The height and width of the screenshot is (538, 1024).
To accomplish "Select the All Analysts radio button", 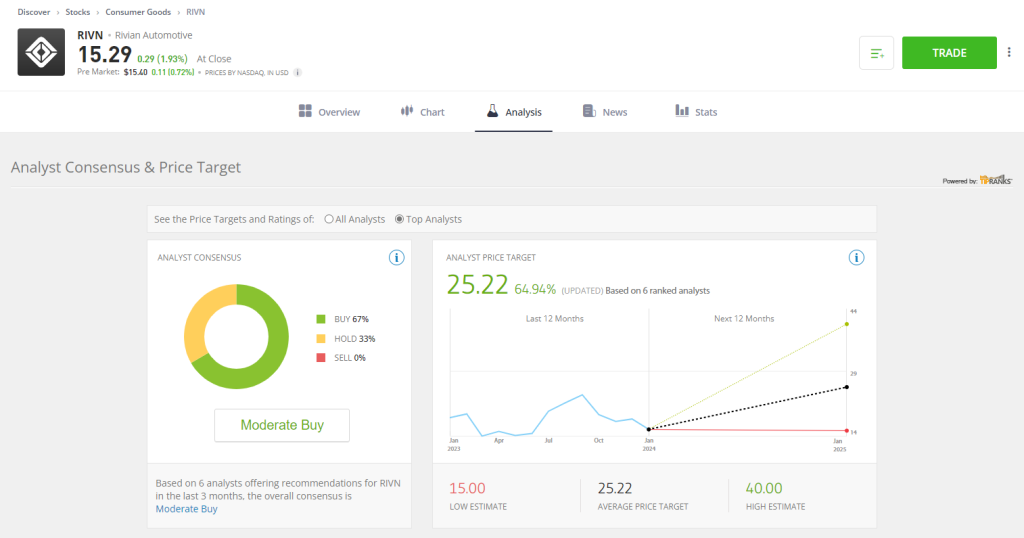I will point(329,219).
